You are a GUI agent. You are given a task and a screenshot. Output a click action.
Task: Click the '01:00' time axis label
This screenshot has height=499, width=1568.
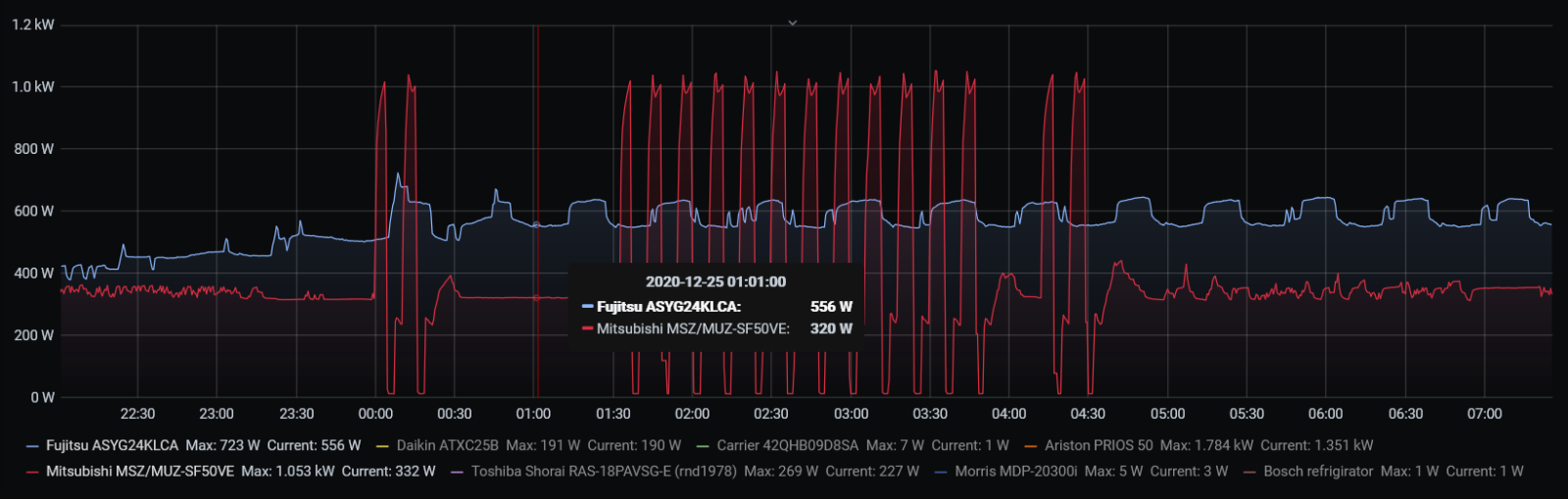pyautogui.click(x=533, y=414)
